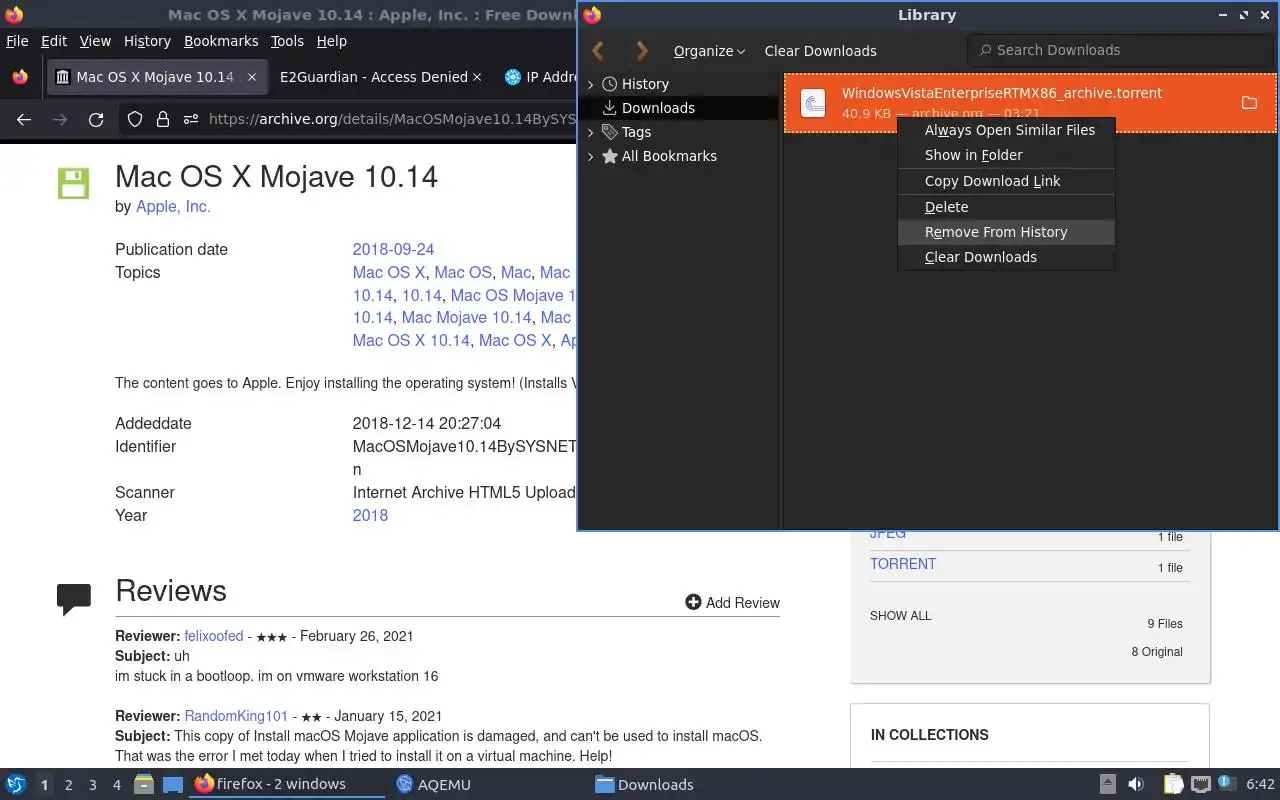Click Add Review link

coord(732,603)
